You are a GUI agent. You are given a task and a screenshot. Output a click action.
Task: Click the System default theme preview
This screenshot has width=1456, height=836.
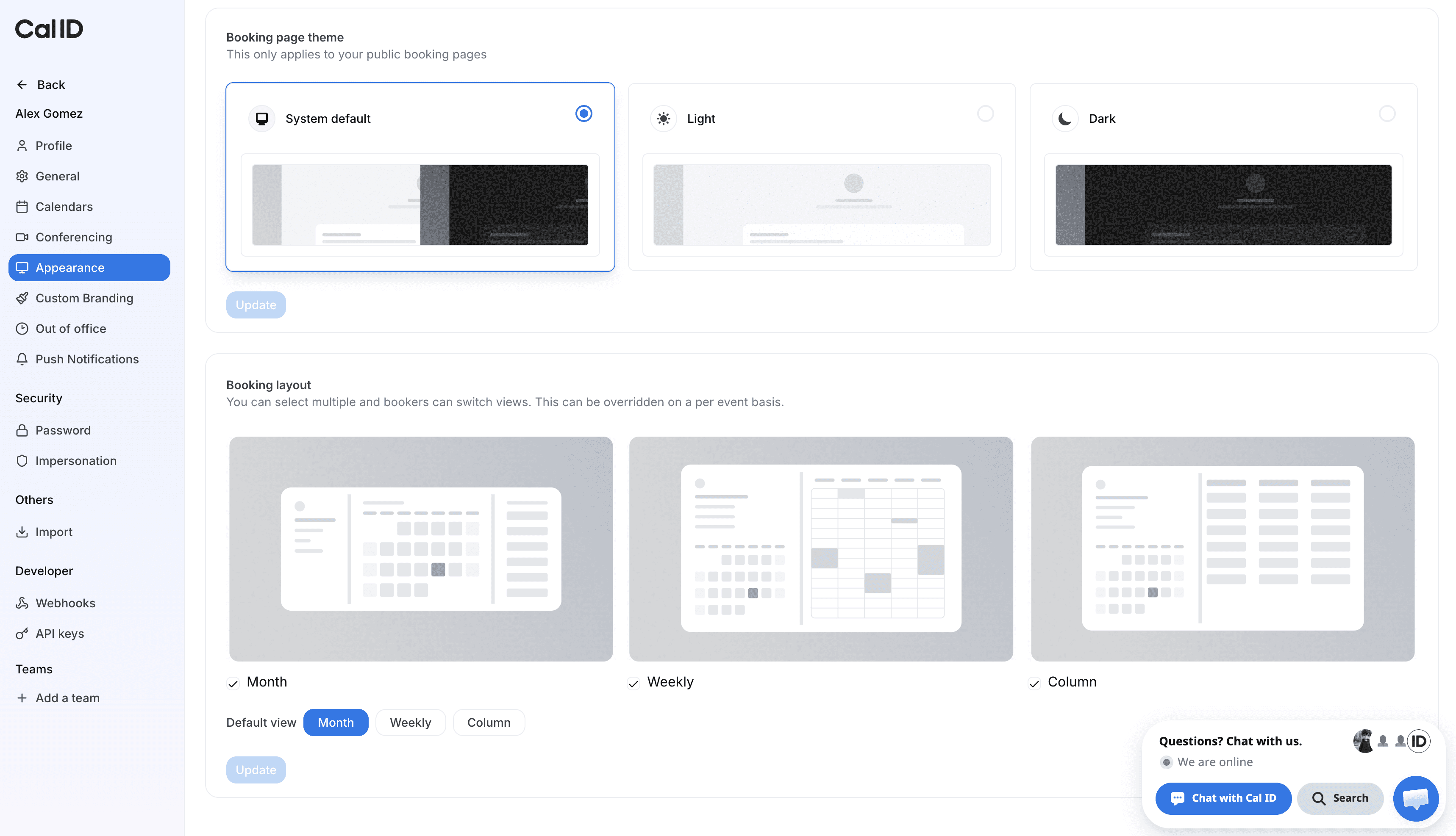(420, 205)
